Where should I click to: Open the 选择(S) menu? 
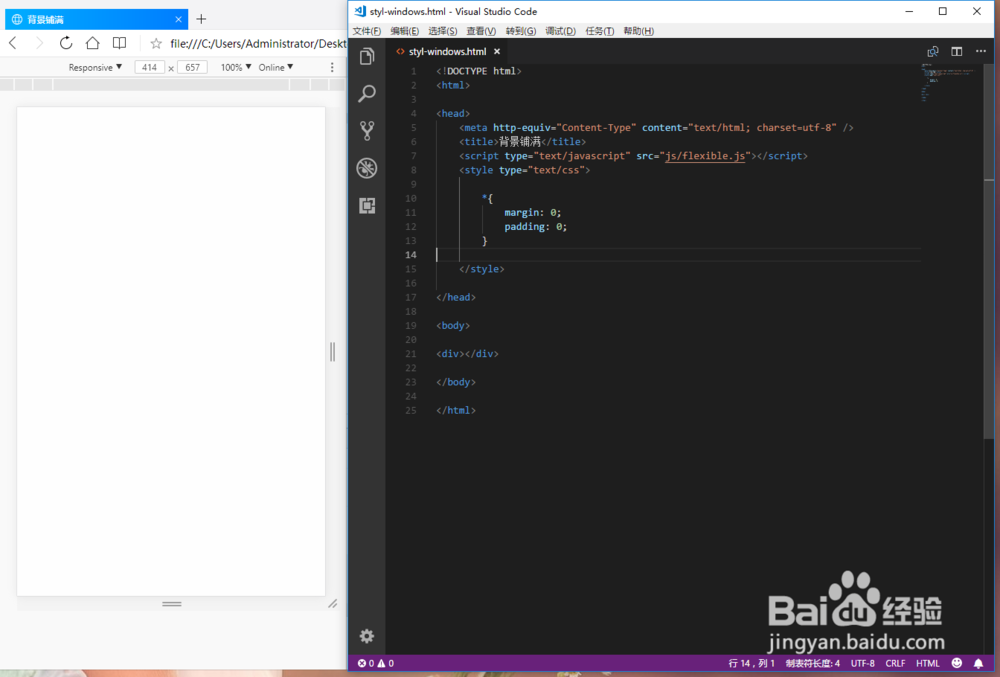tap(443, 31)
